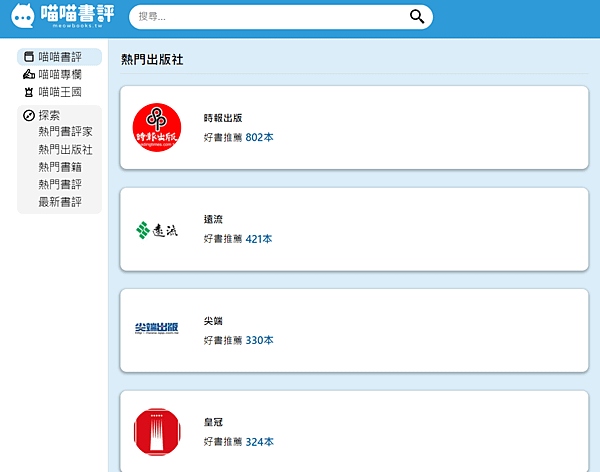The width and height of the screenshot is (600, 472).
Task: Click the 喵喵專欄 writing icon
Action: [29, 74]
